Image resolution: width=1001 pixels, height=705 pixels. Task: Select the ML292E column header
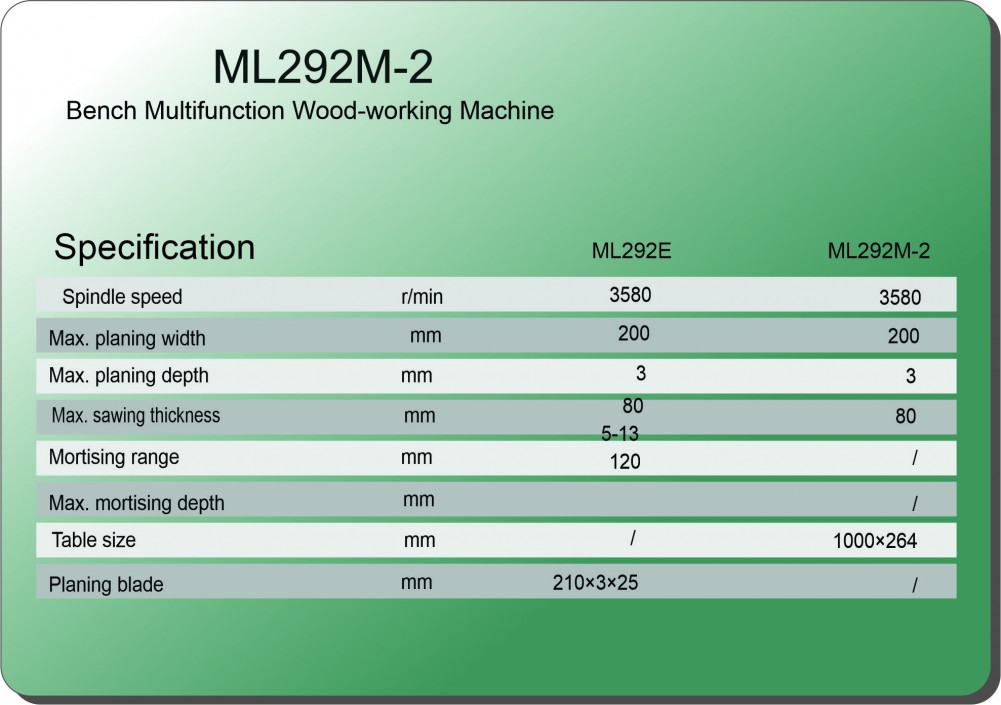(631, 251)
